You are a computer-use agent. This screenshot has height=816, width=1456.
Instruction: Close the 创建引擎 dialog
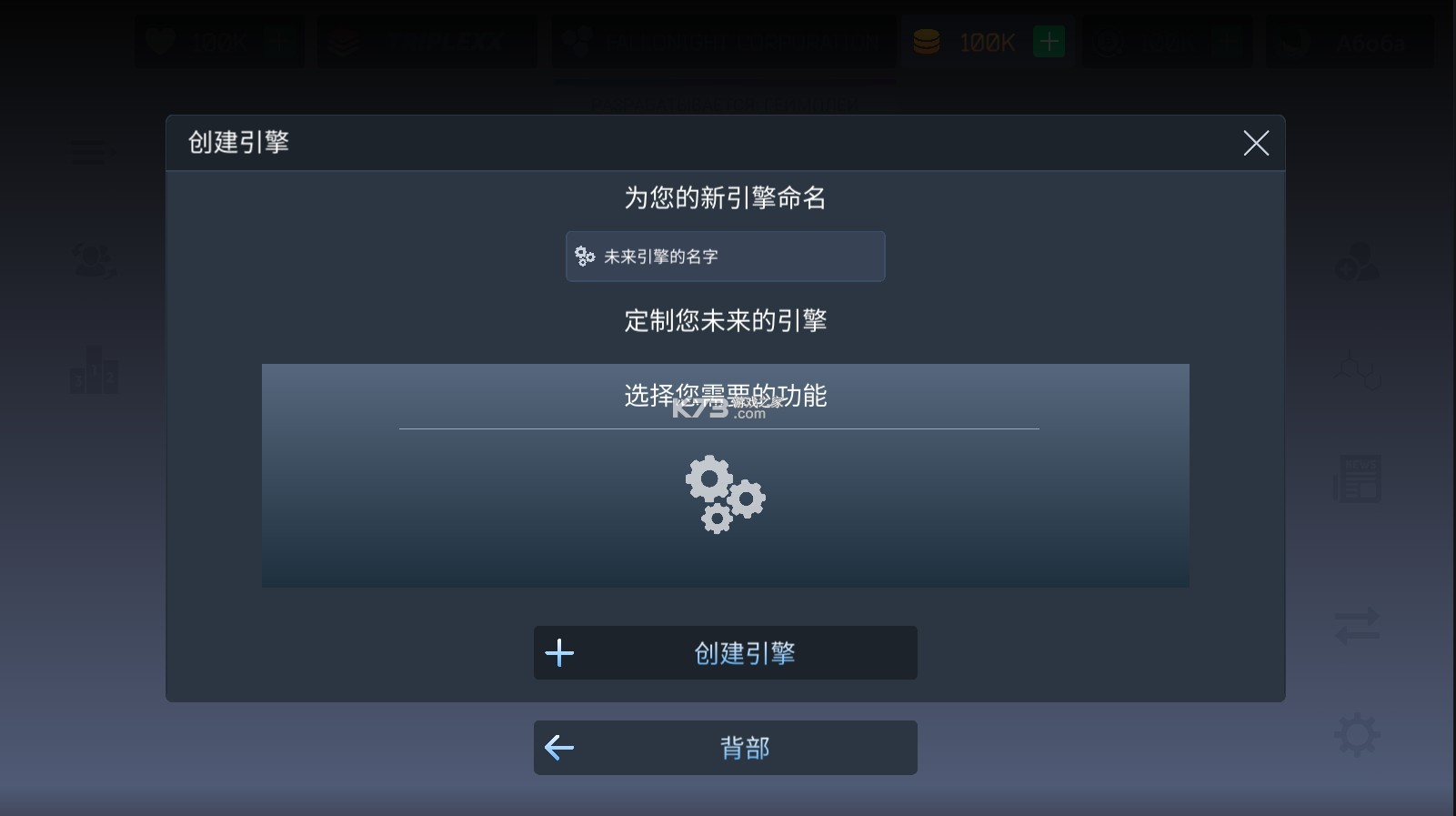1256,143
